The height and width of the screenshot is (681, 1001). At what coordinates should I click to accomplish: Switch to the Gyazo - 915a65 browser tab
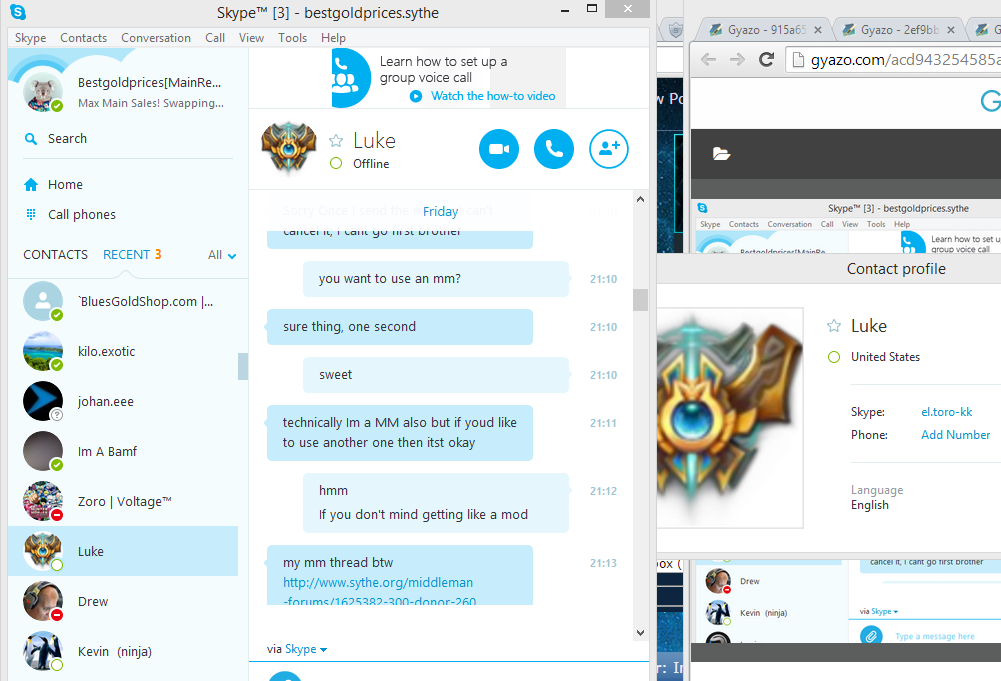(765, 30)
